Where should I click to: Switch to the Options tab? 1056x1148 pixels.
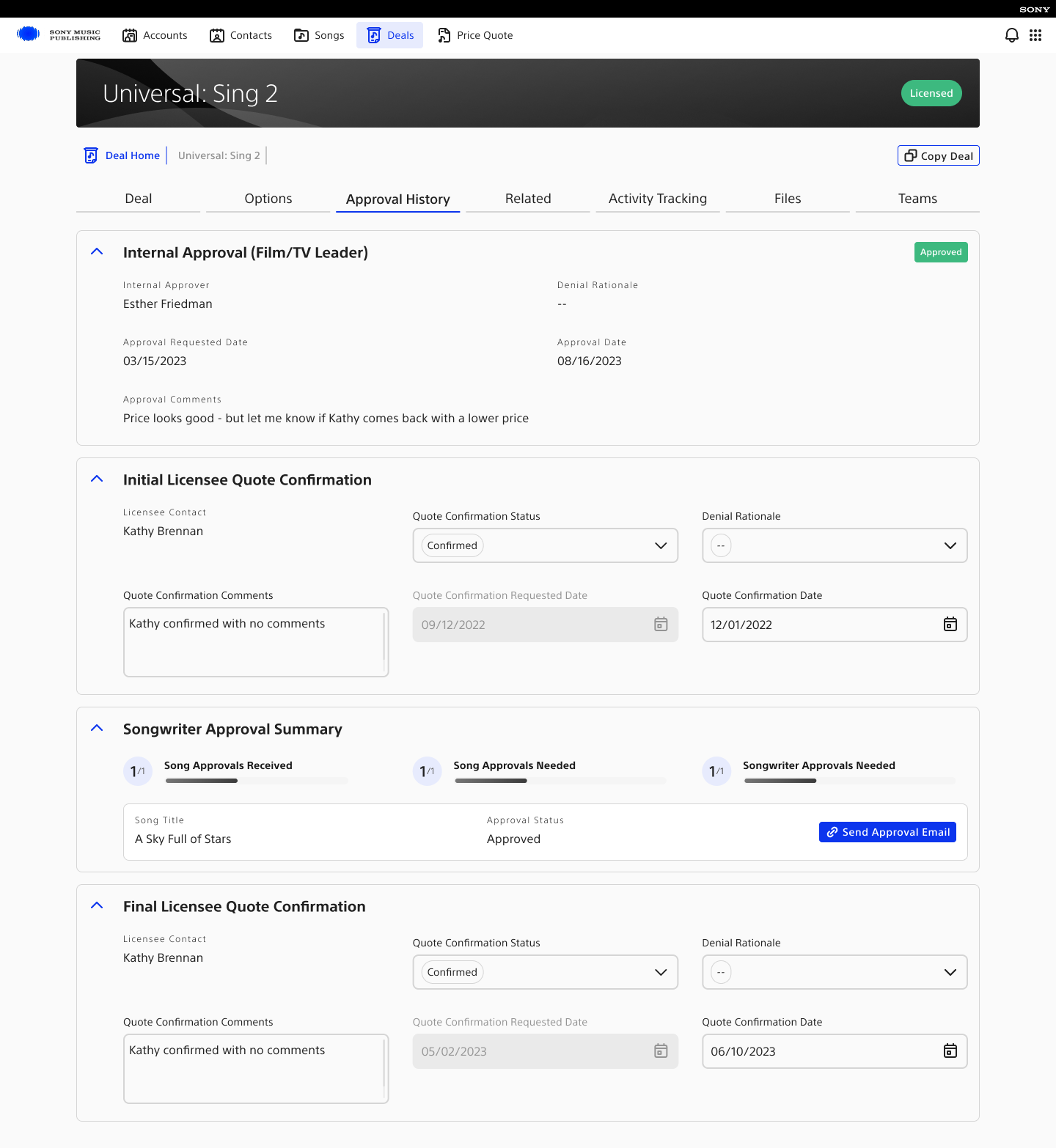[268, 199]
